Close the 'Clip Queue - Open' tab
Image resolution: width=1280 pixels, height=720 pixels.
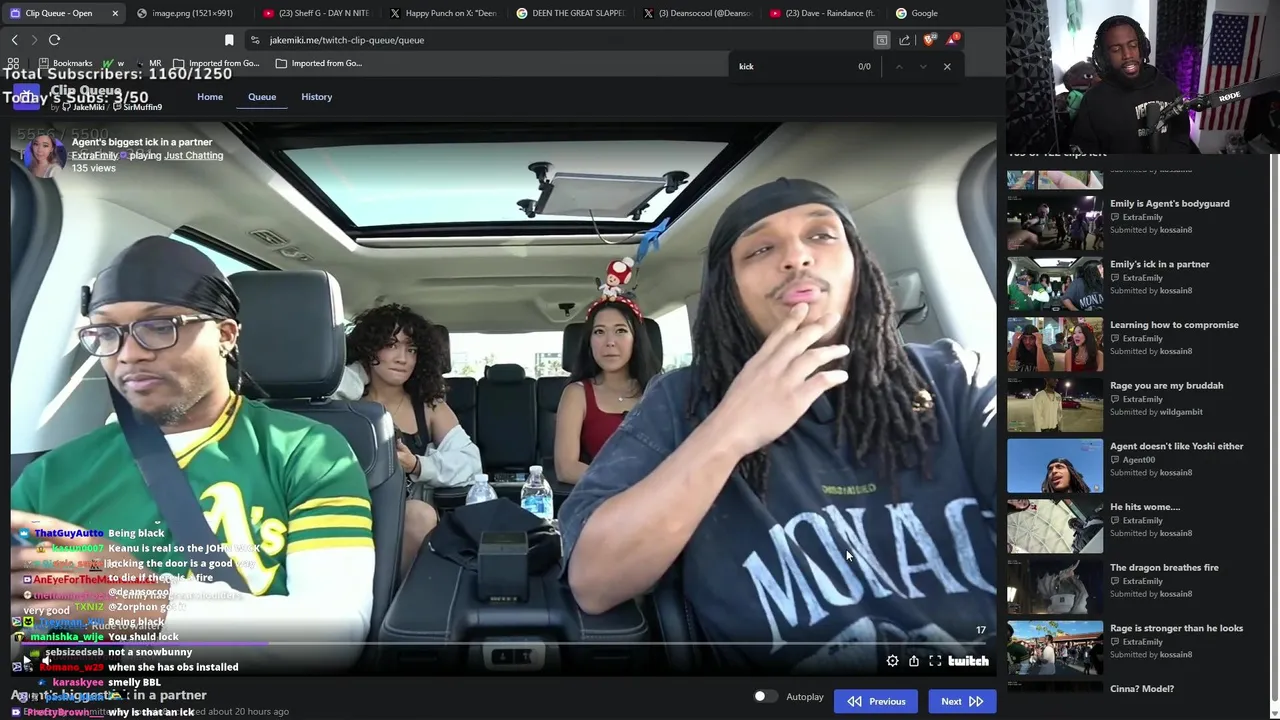[115, 13]
